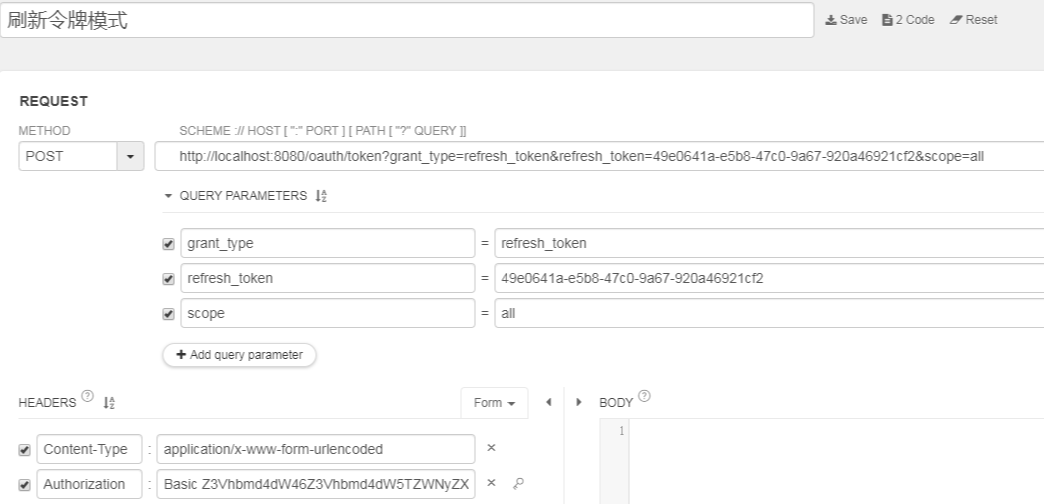Disable the refresh_token query parameter
The width and height of the screenshot is (1044, 504).
coord(167,279)
